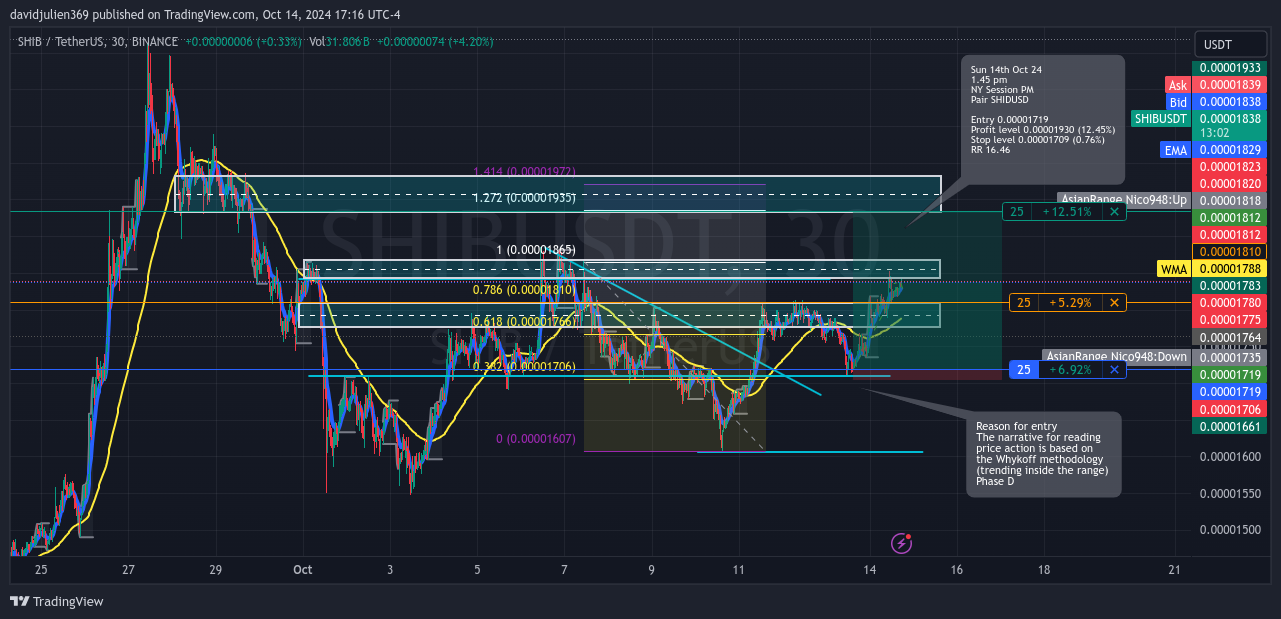
Task: Click the 0.00001600 price scale value
Action: pos(1230,456)
